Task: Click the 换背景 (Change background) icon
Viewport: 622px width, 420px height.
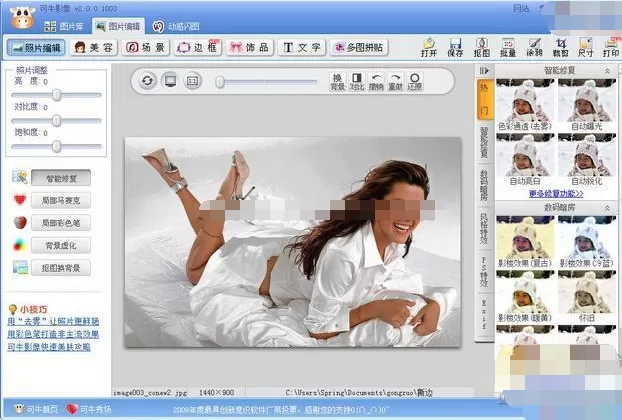Action: click(x=337, y=81)
